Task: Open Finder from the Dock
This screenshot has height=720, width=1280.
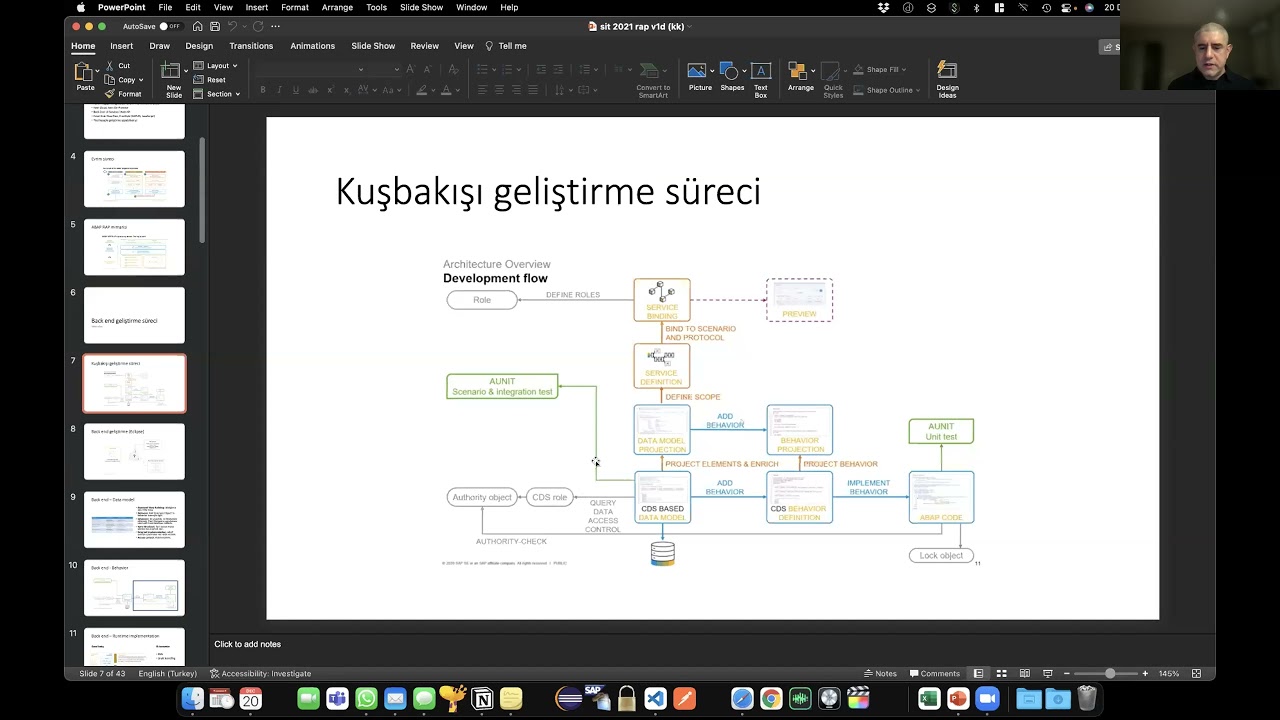Action: (192, 699)
